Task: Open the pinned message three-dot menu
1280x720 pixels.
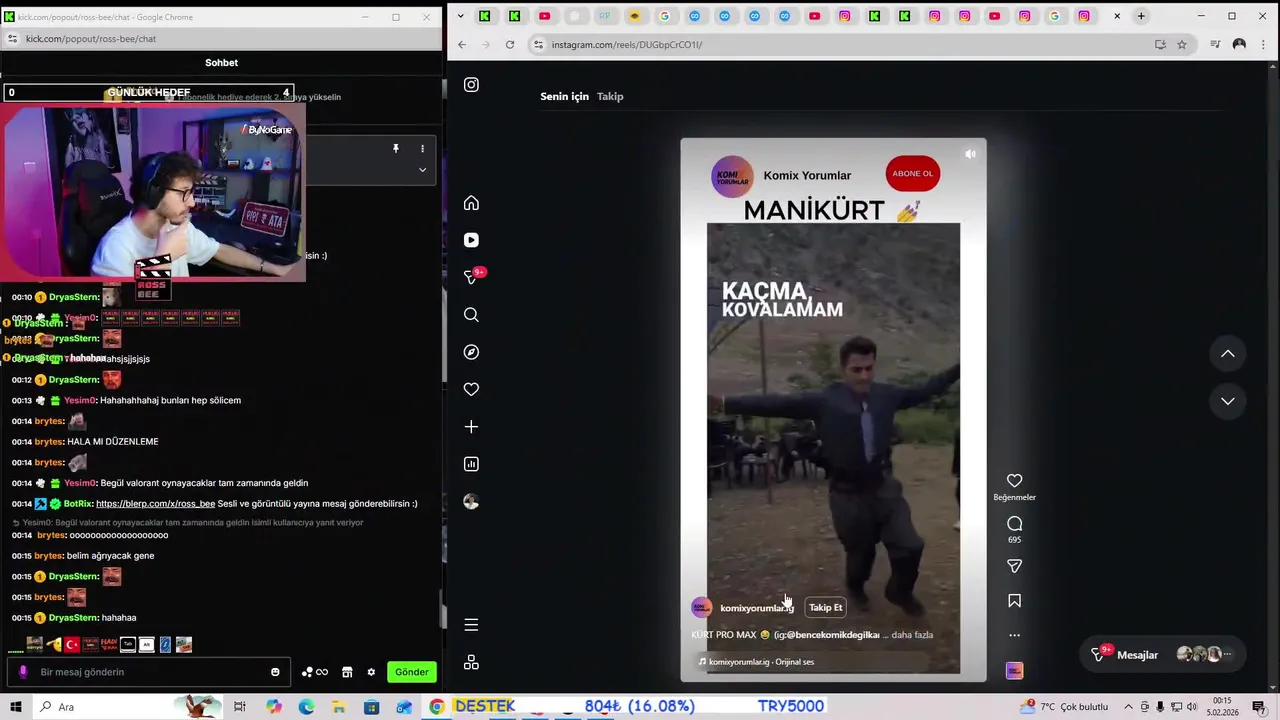Action: [x=422, y=149]
